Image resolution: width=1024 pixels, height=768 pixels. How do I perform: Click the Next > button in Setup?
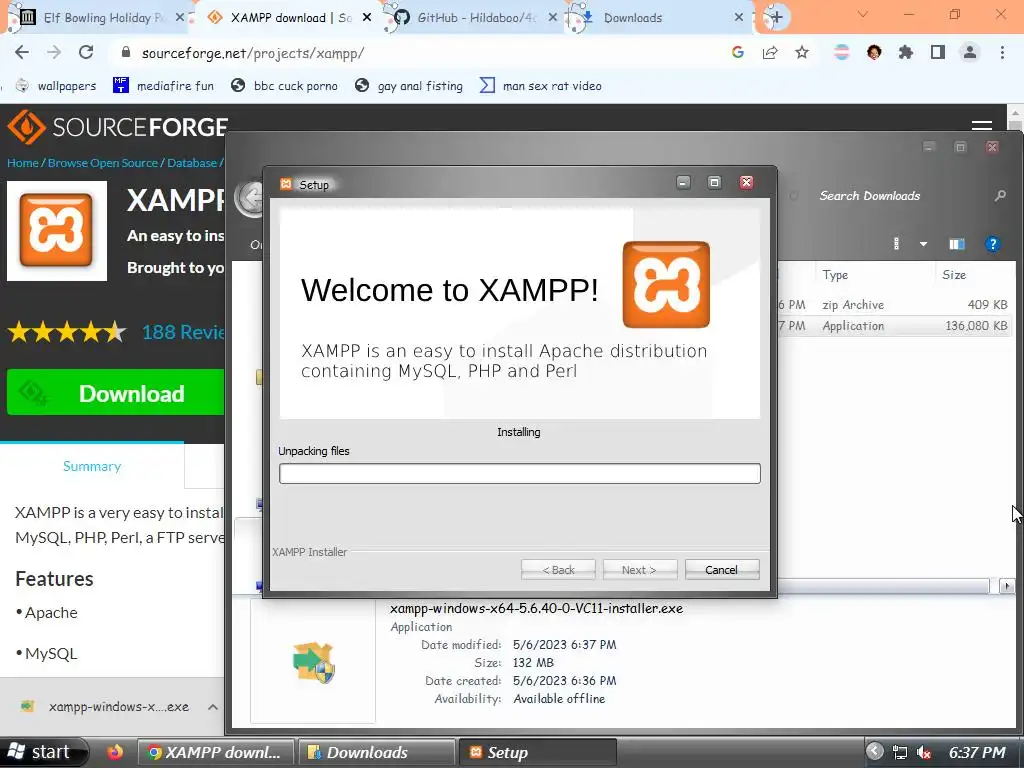coord(639,569)
